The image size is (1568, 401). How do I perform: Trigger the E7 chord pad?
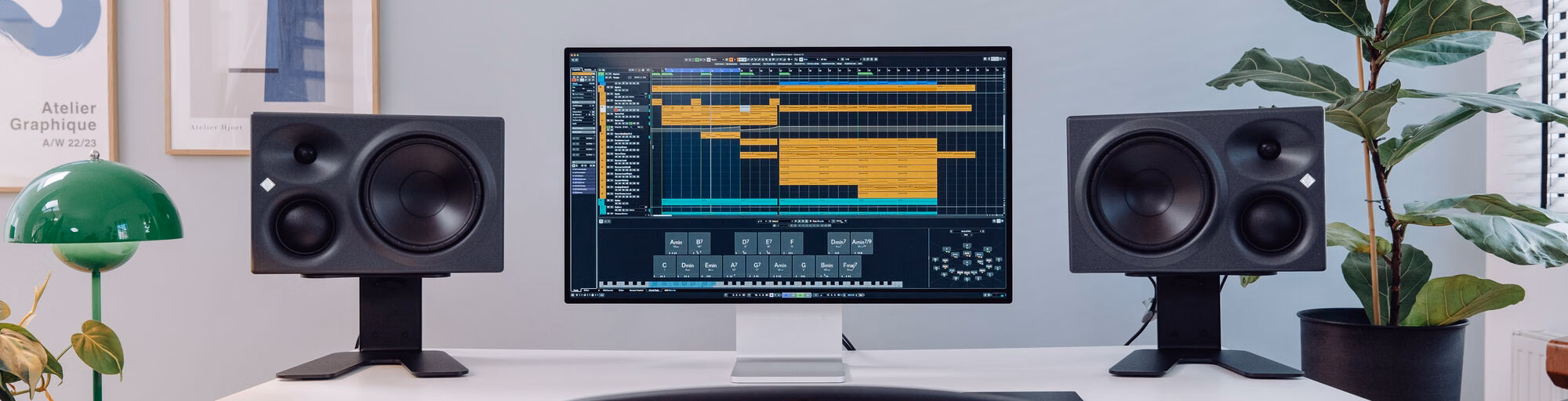(768, 243)
